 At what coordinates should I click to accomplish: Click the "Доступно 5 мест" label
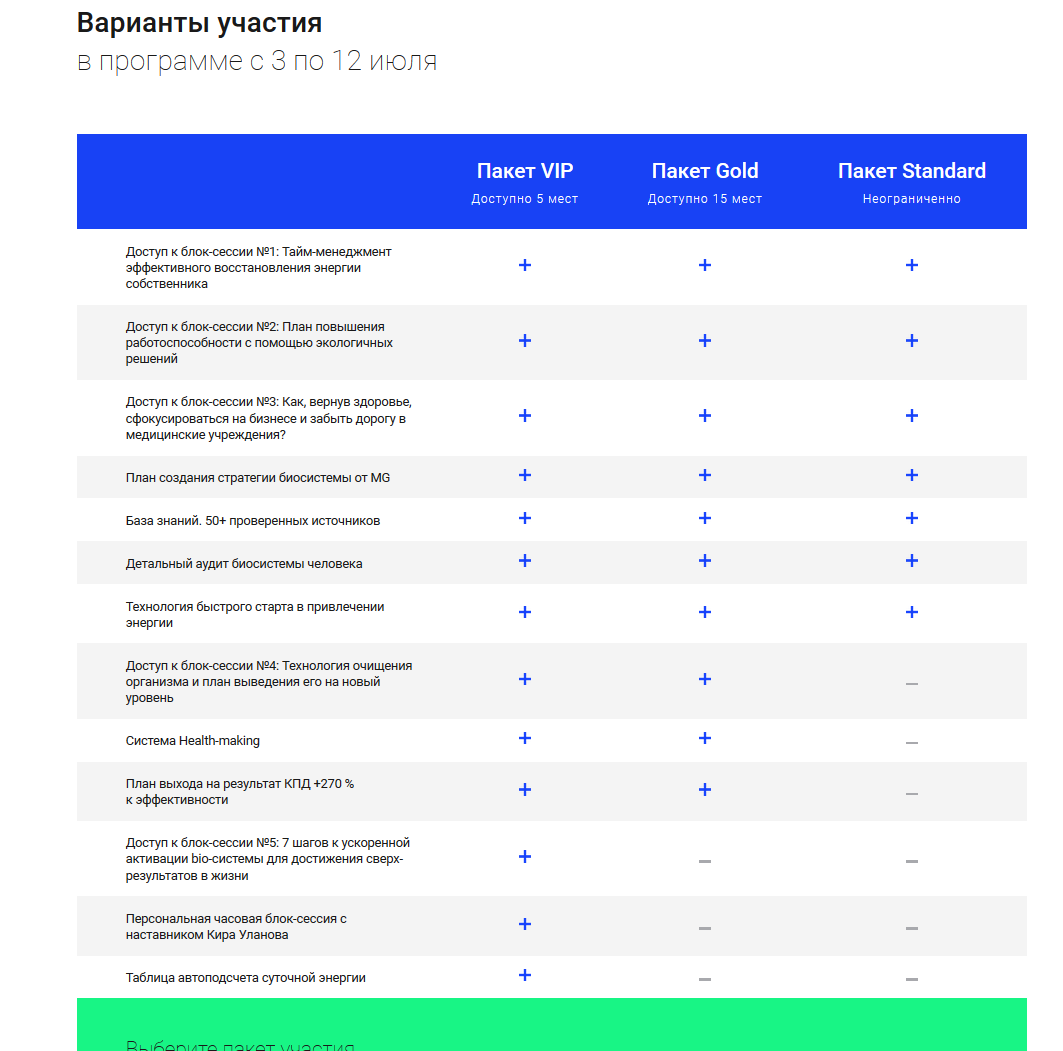tap(525, 199)
